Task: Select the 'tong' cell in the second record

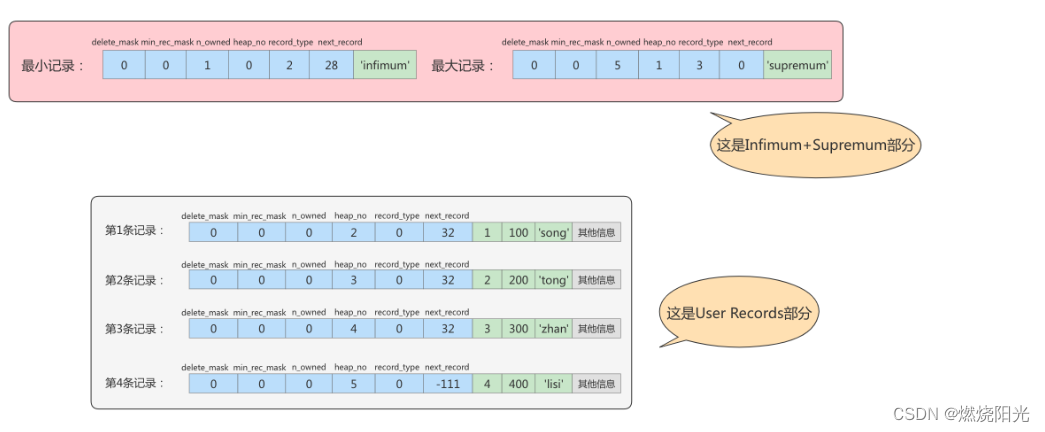Action: pyautogui.click(x=553, y=280)
